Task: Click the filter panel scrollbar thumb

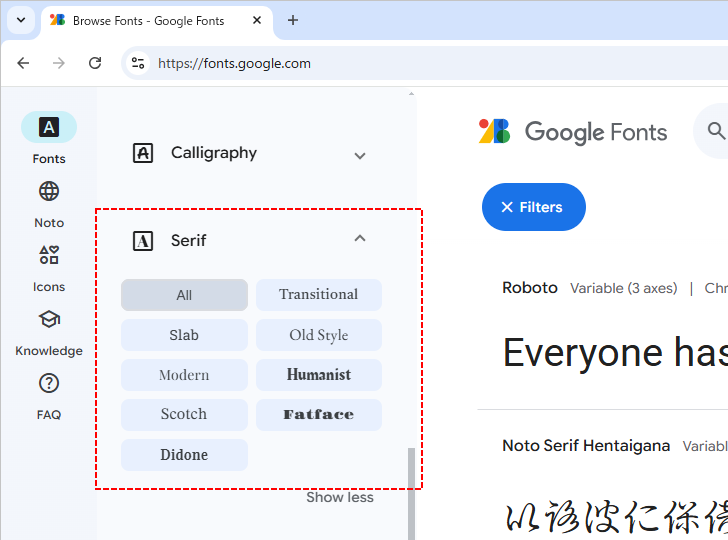Action: 411,494
